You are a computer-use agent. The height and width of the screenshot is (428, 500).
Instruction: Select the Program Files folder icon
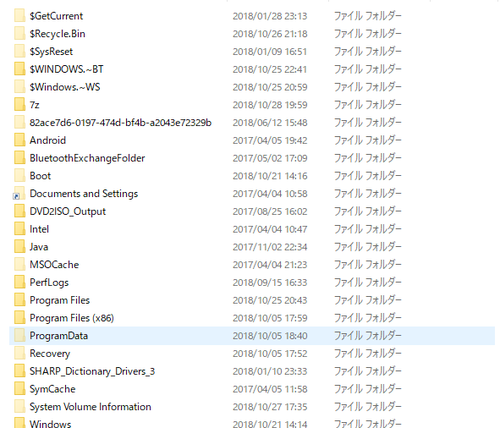pyautogui.click(x=20, y=300)
